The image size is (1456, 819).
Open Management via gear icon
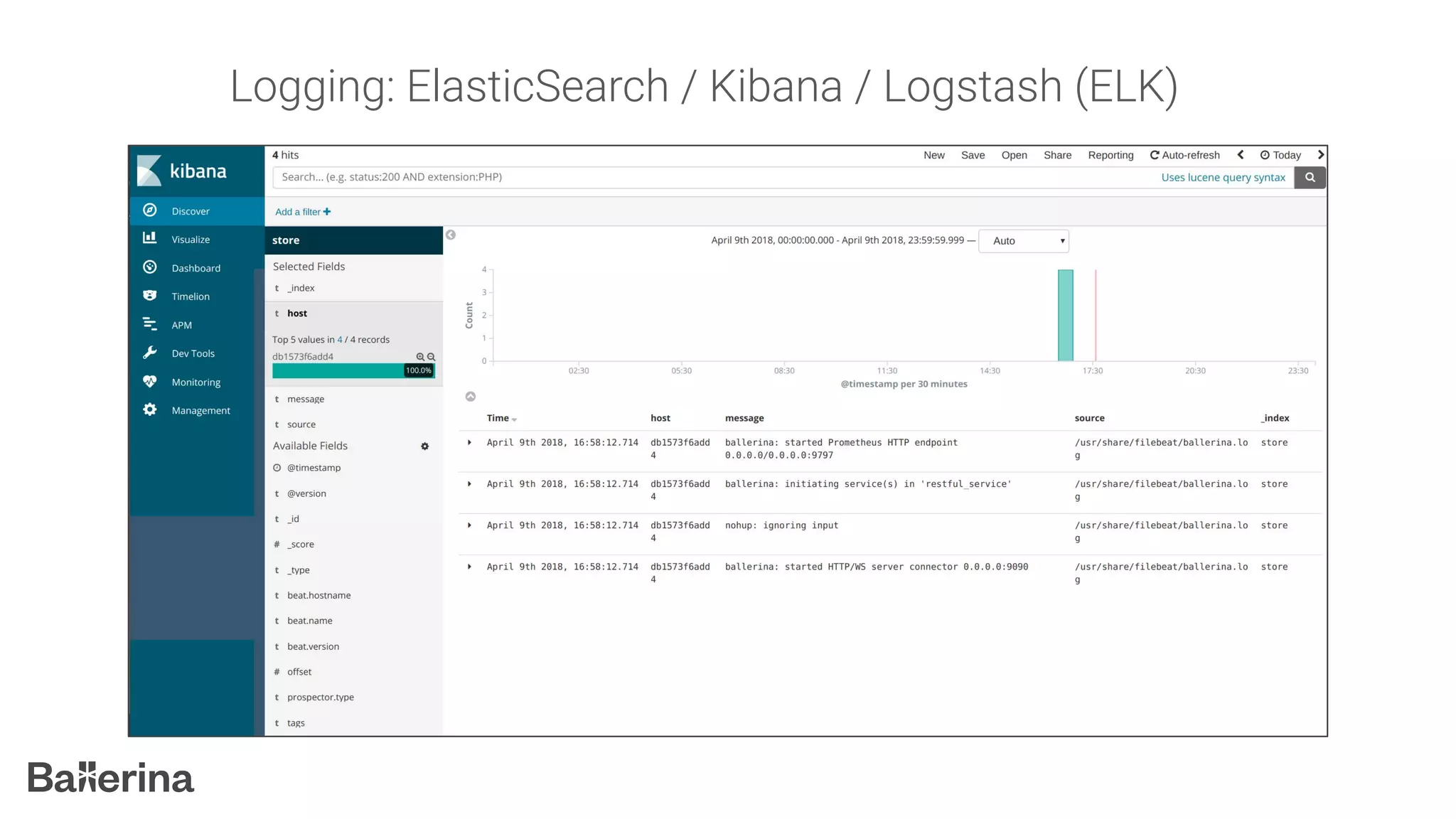149,409
